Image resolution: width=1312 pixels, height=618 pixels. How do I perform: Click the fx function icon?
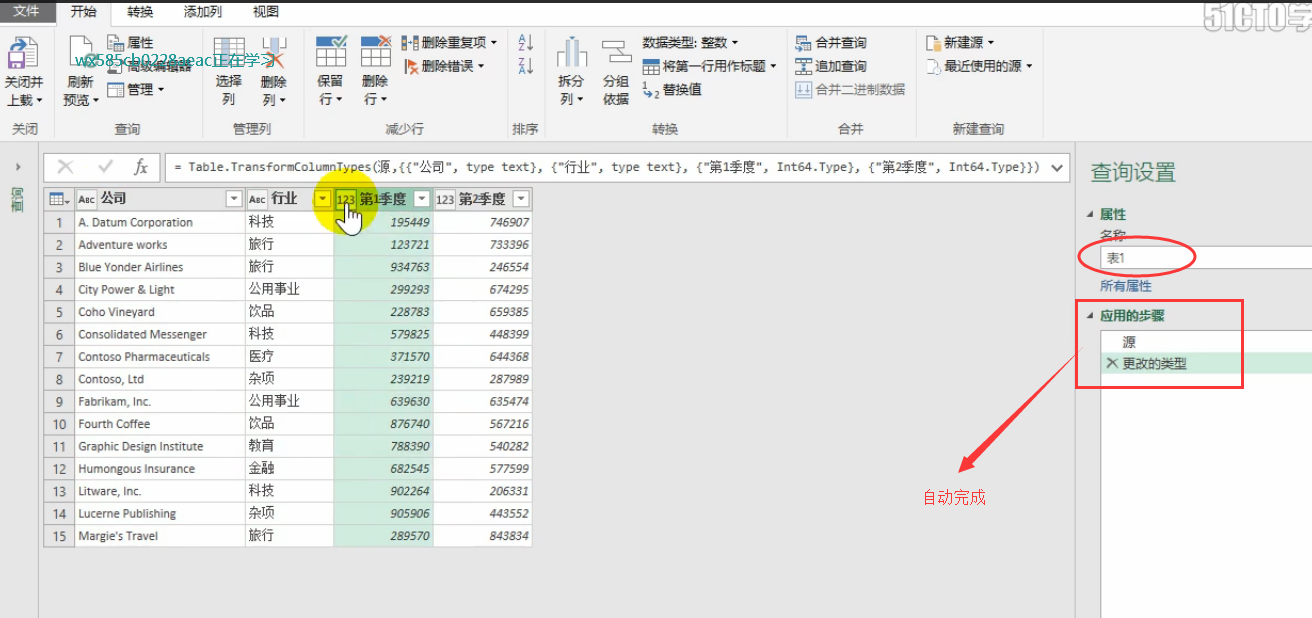tap(141, 167)
